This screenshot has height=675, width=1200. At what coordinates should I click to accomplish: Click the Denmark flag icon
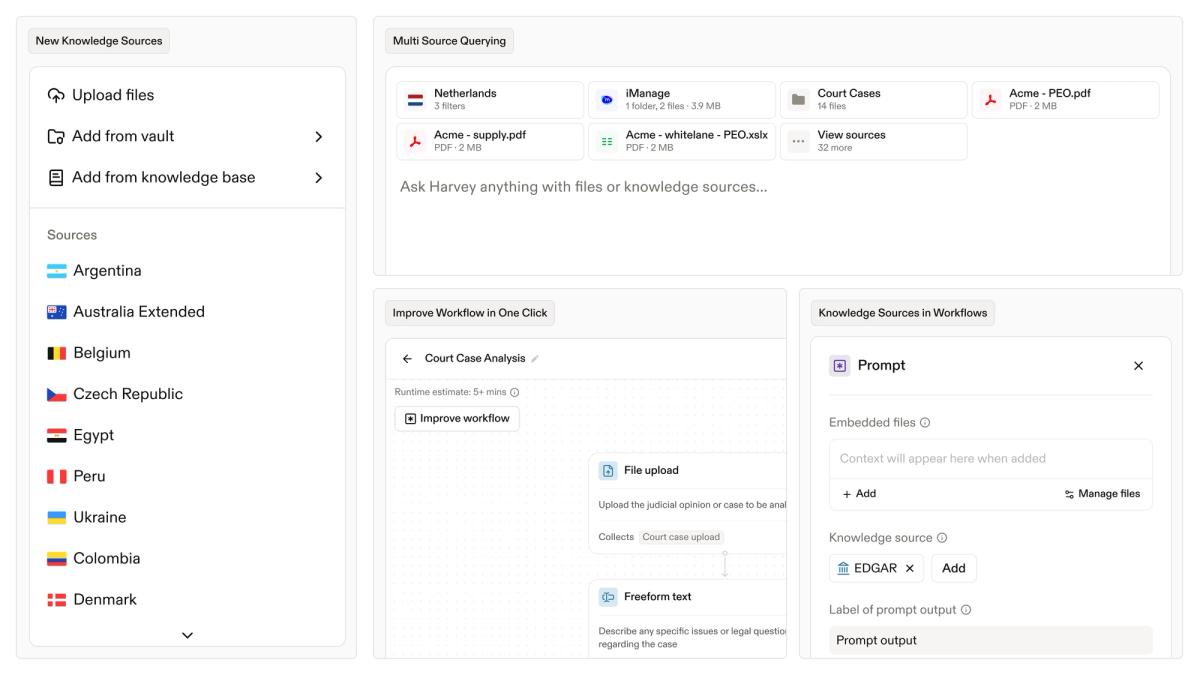57,599
